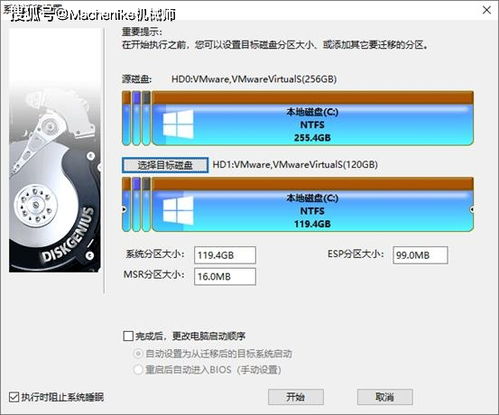Select the purple-topped partition on target disk
The width and height of the screenshot is (499, 415).
(x=136, y=204)
